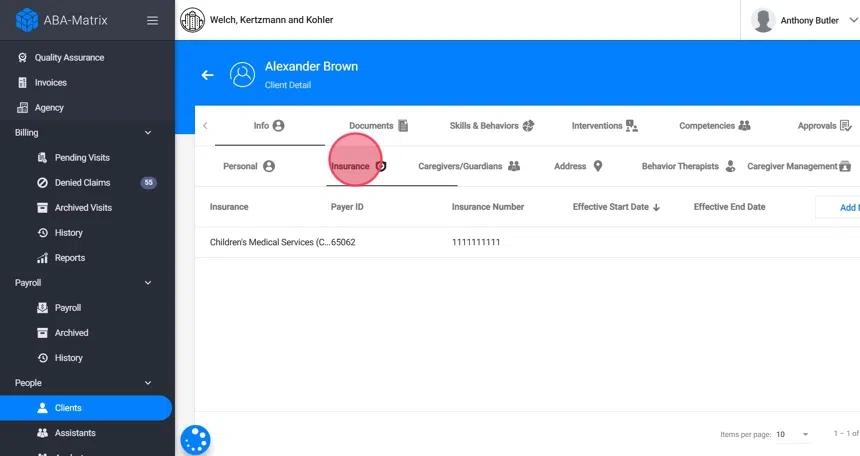860x456 pixels.
Task: Click the ABA-Matrix cube logo
Action: [27, 20]
